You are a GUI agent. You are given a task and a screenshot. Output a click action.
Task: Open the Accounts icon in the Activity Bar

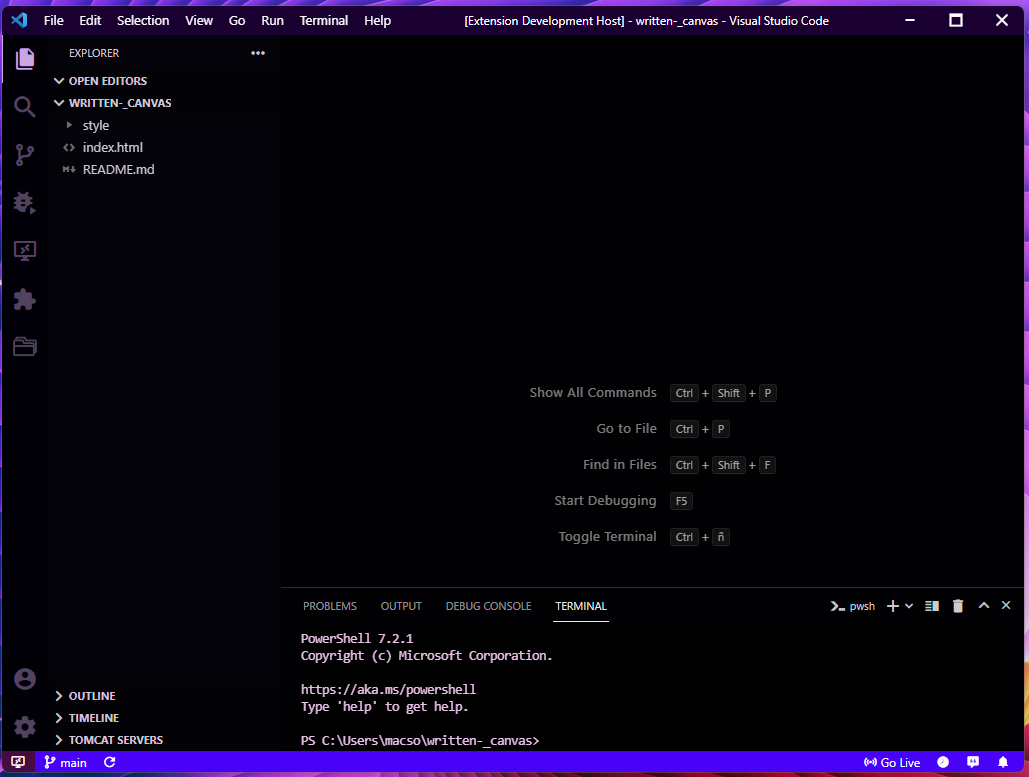tap(24, 679)
